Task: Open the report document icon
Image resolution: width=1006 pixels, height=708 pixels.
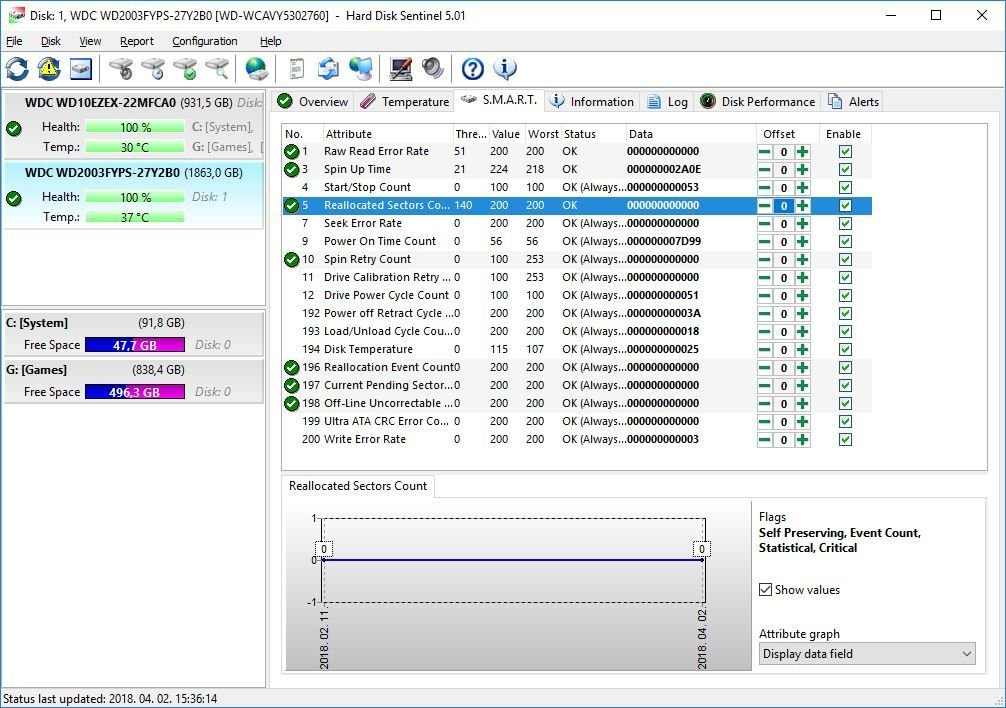Action: 296,69
